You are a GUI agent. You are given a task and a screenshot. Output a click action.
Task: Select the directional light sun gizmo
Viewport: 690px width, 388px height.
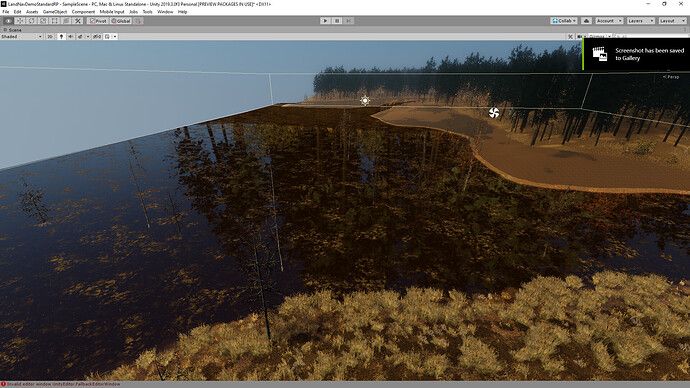pos(365,101)
